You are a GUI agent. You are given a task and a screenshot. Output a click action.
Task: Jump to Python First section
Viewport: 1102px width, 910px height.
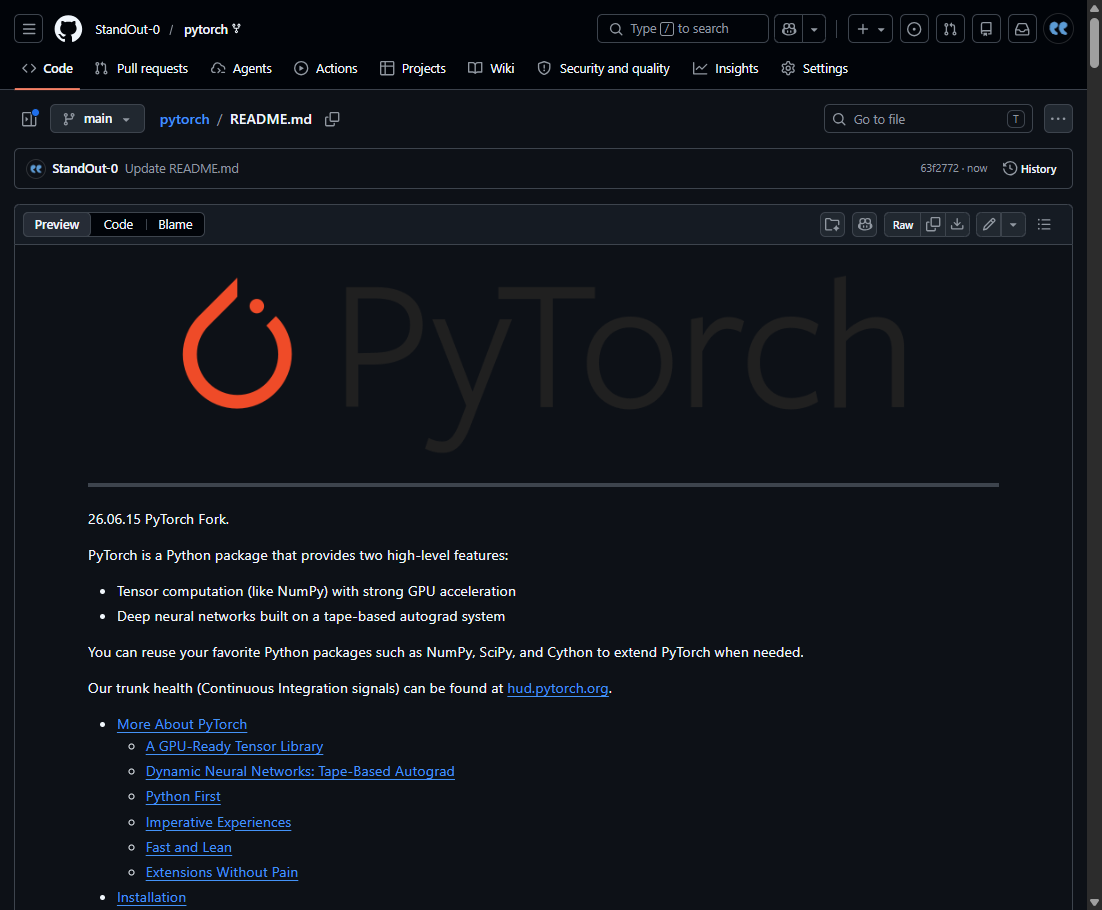click(183, 797)
